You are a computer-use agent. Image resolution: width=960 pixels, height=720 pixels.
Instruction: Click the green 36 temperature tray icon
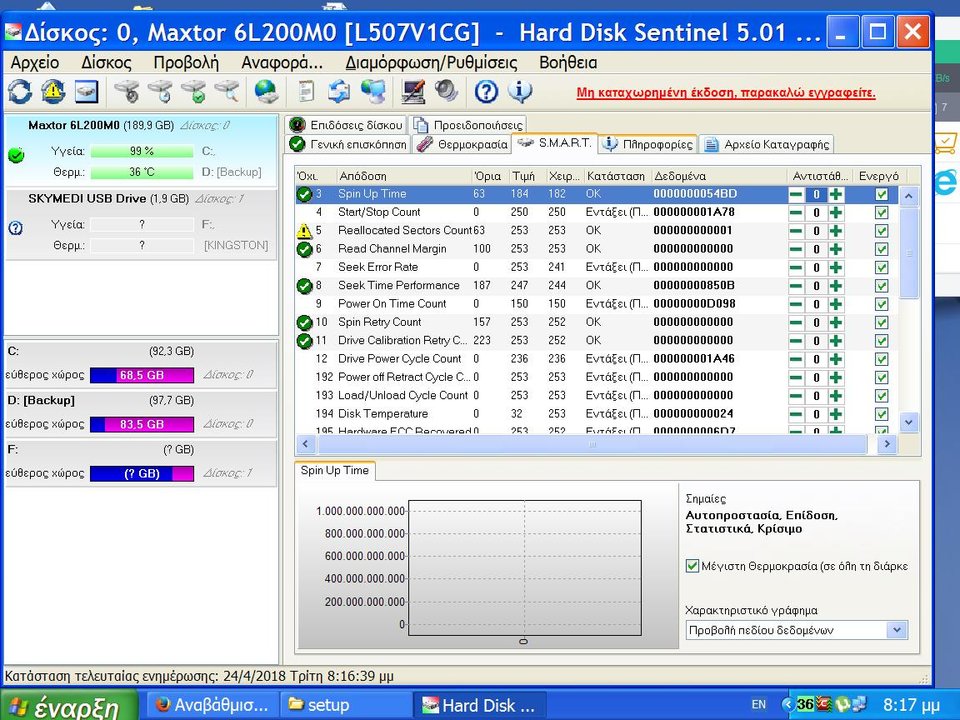805,704
